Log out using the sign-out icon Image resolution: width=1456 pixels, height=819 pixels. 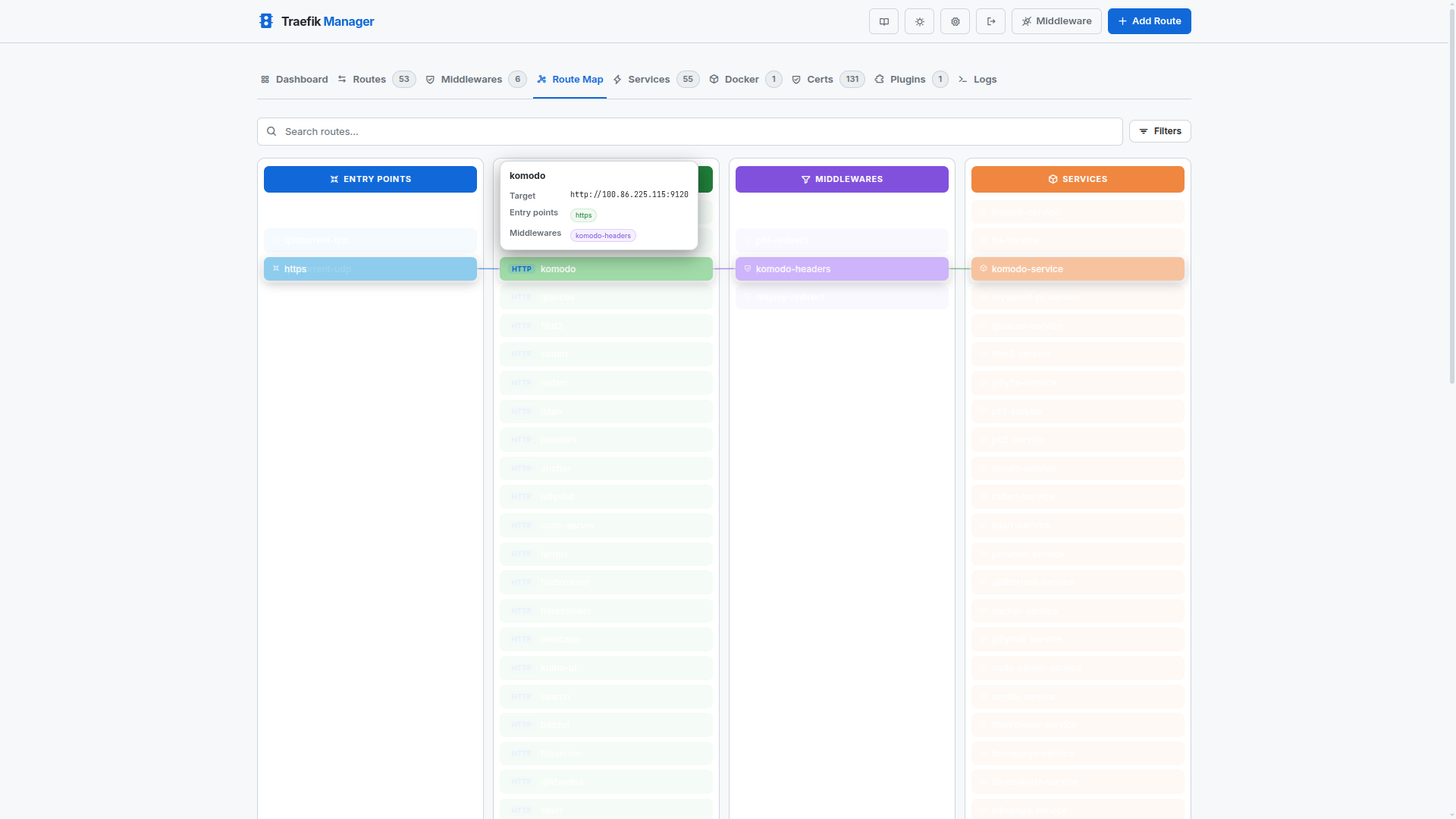(991, 21)
